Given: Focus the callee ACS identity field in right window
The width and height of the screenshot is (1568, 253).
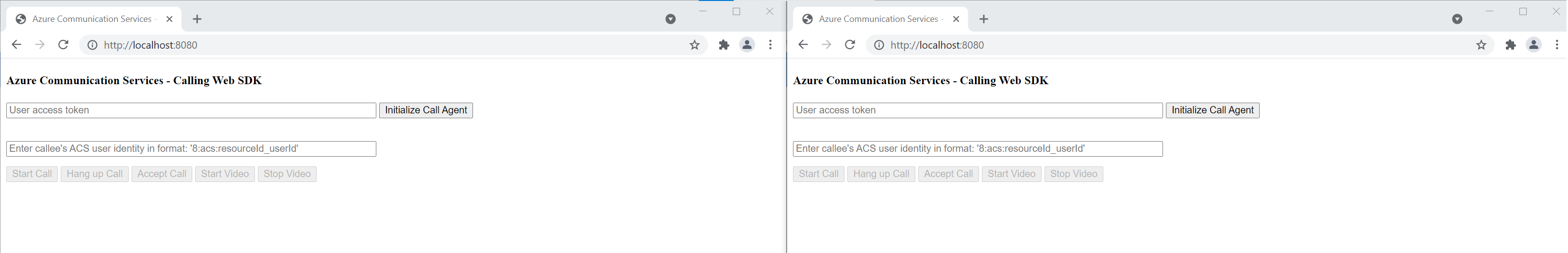Looking at the screenshot, I should [x=978, y=149].
